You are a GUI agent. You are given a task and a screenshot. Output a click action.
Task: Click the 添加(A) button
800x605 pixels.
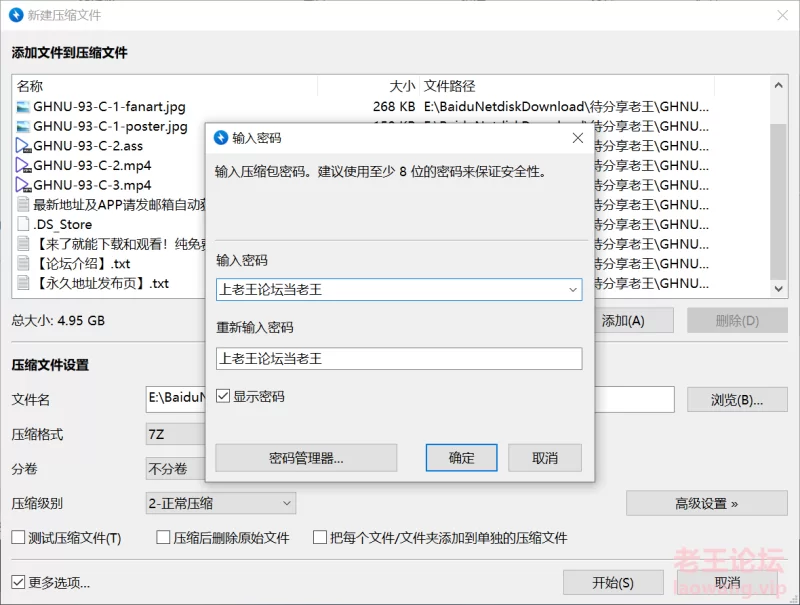click(634, 320)
